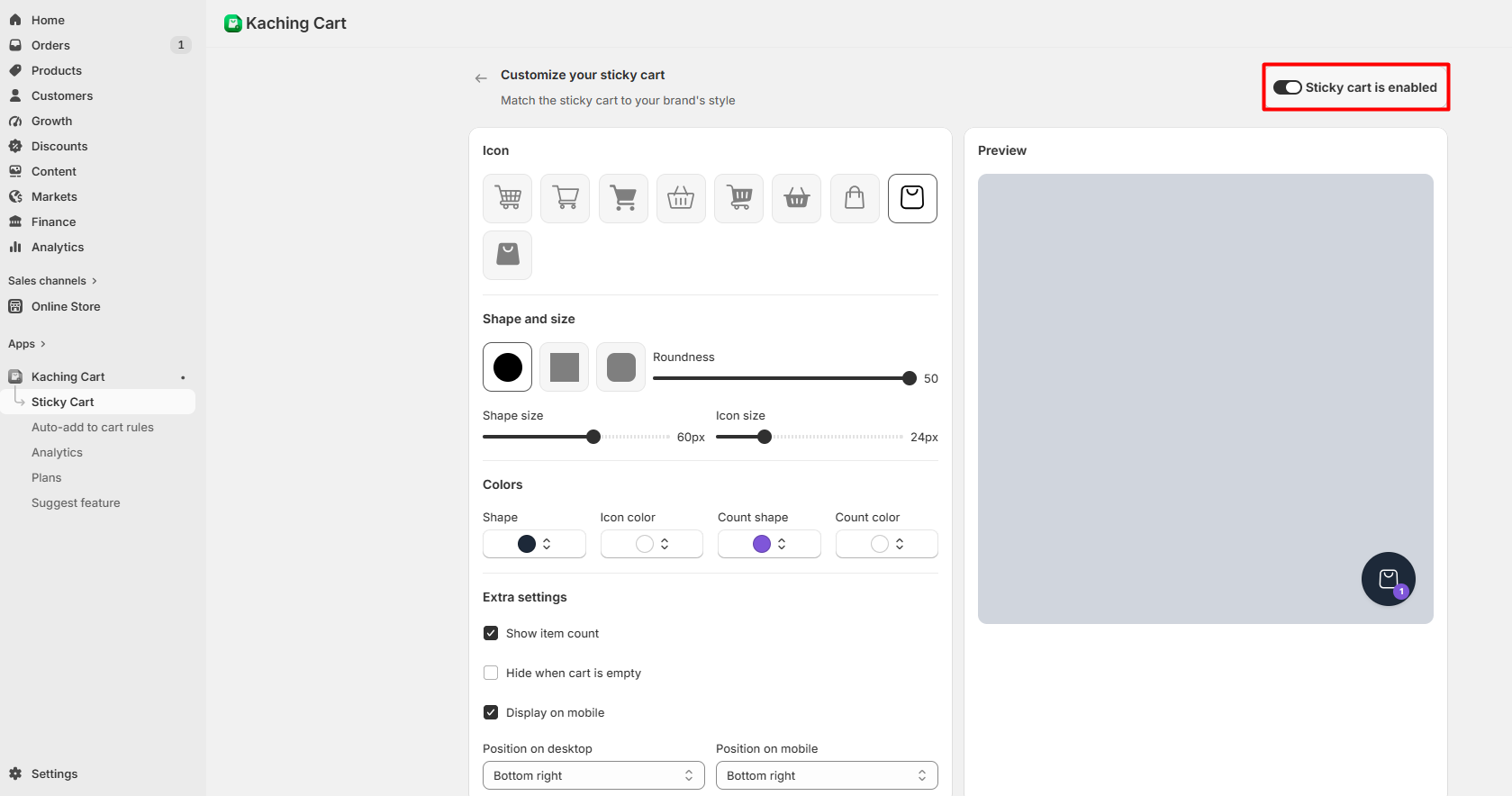Open Kaching Cart Analytics subpage
1512x796 pixels.
[x=57, y=452]
